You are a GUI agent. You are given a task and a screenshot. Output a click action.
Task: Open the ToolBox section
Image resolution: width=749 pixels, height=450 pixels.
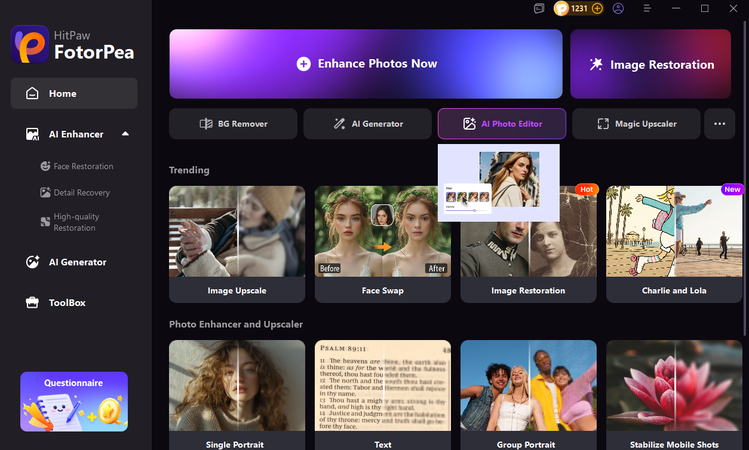tap(74, 303)
